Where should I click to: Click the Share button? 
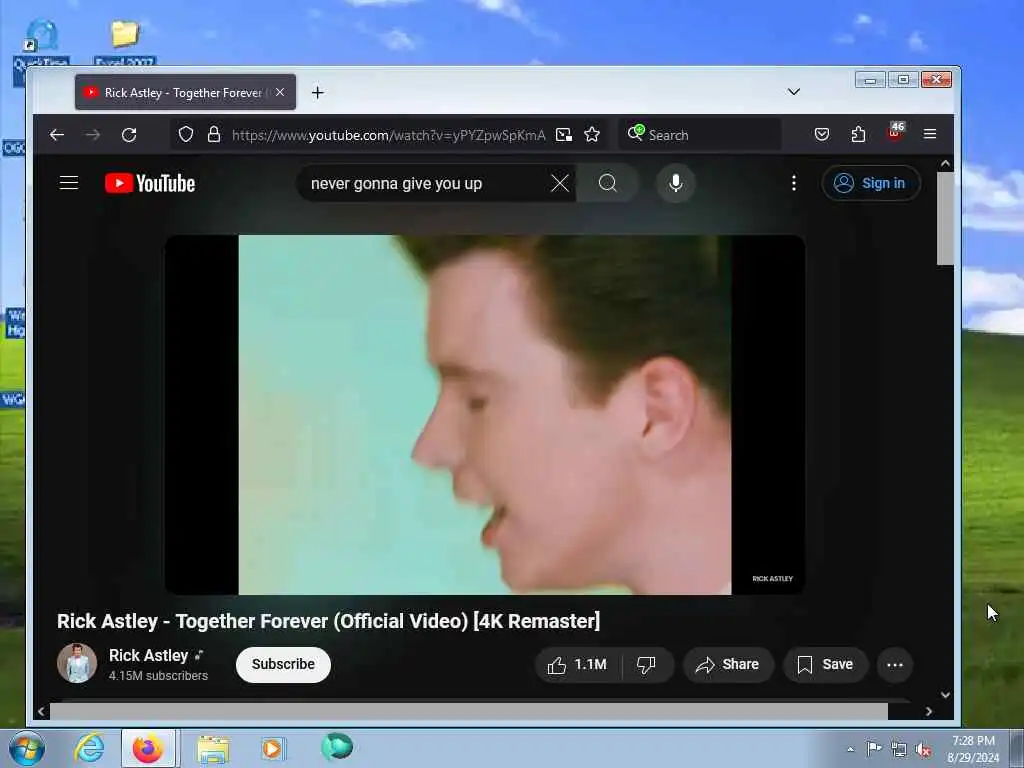[728, 665]
